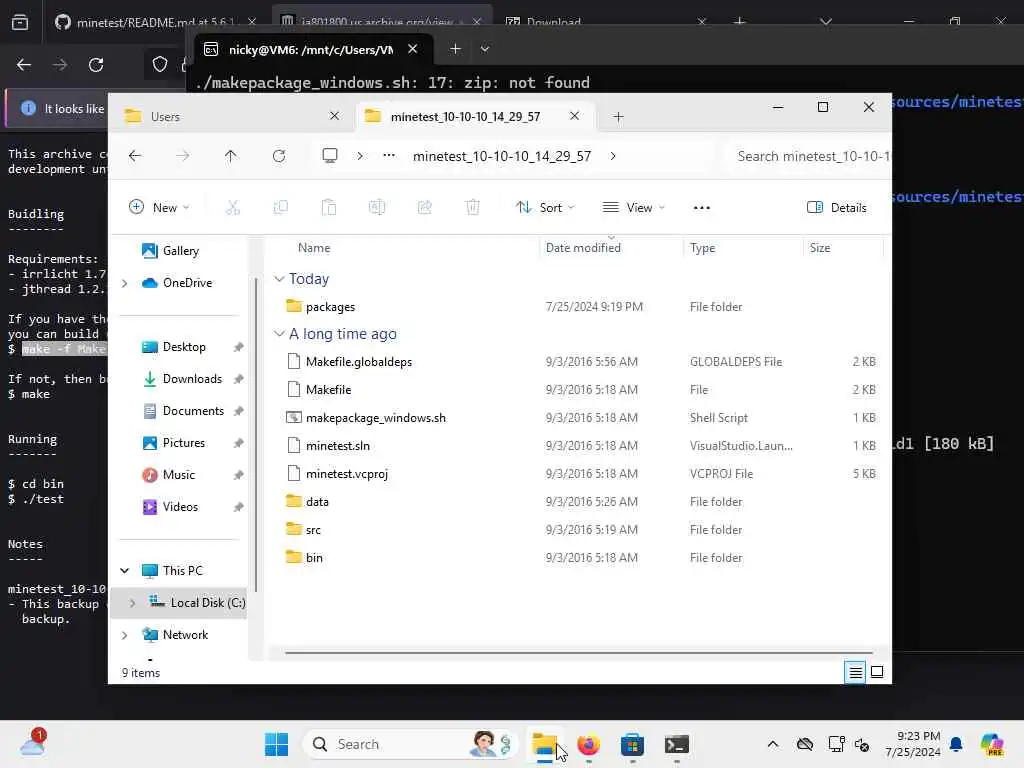Click the File Explorer taskbar icon

[544, 744]
